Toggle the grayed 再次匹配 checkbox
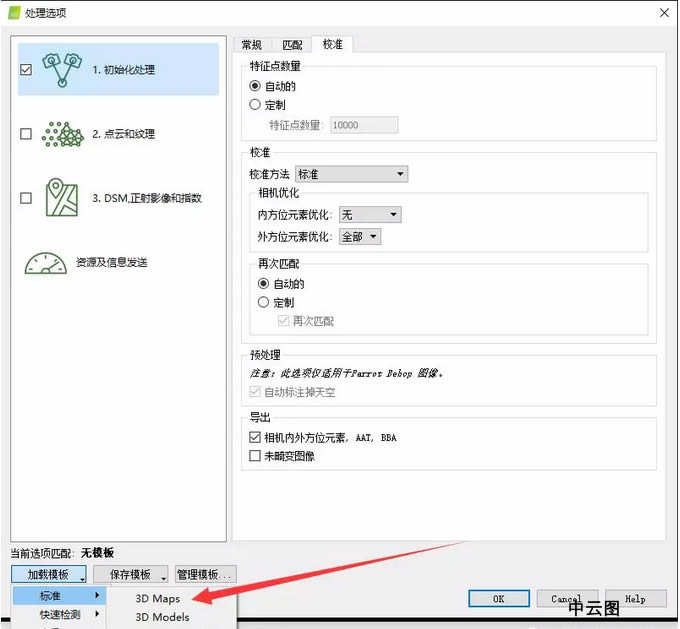 pos(283,321)
